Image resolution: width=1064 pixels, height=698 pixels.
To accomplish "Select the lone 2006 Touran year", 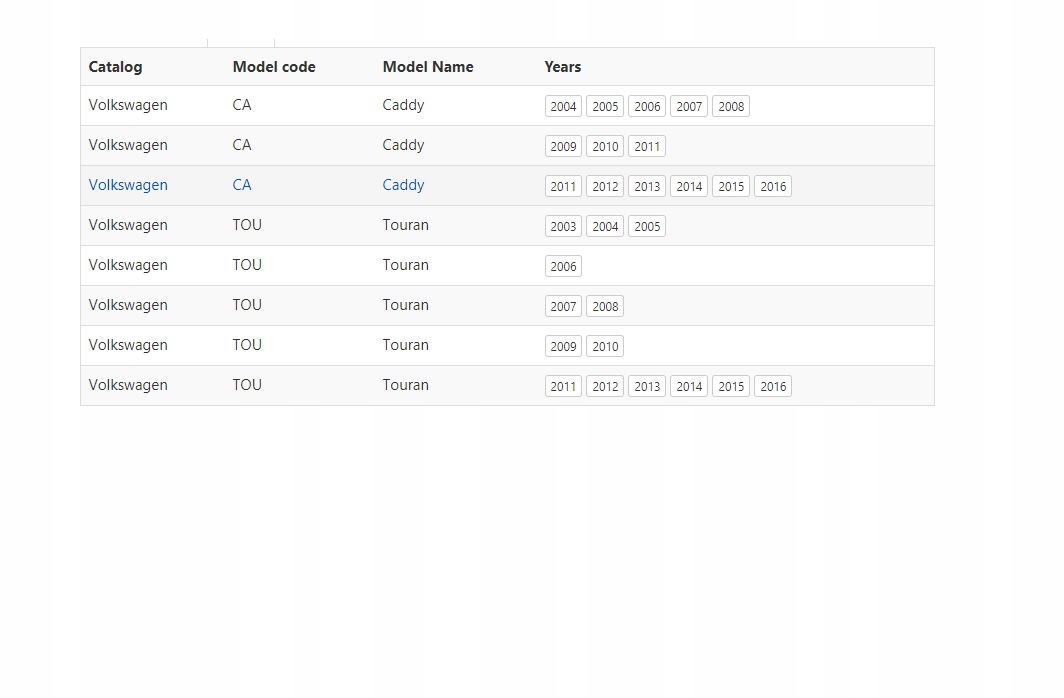I will pos(563,267).
